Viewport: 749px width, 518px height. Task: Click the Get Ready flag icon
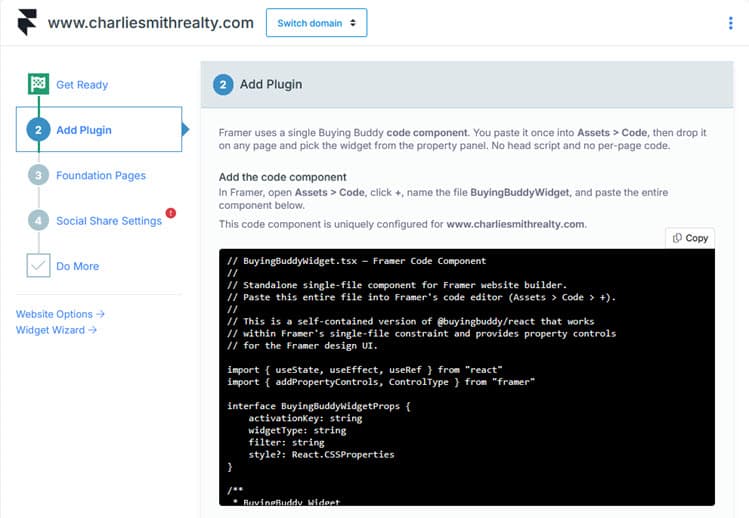tap(38, 84)
